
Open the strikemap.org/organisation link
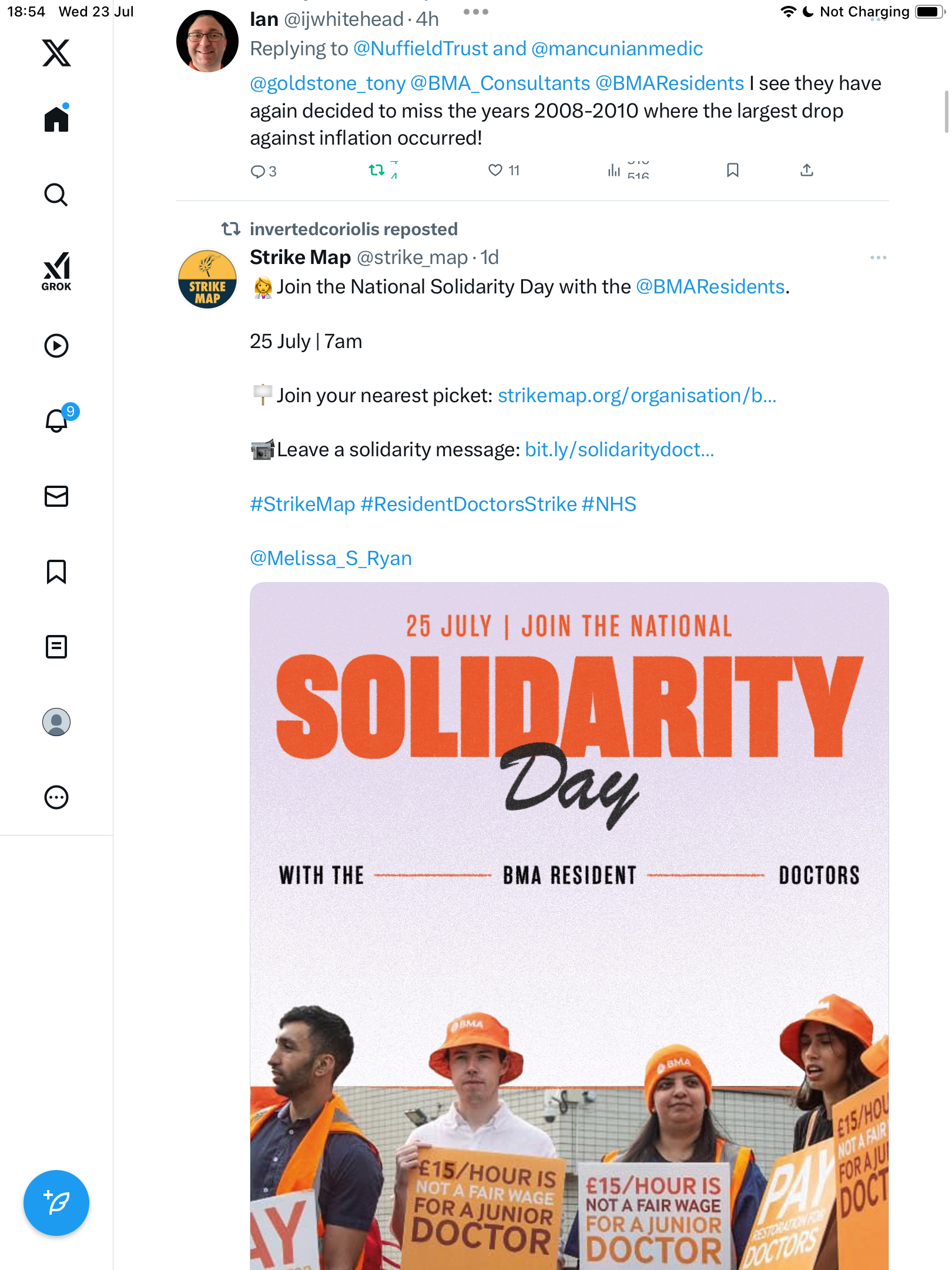click(x=637, y=396)
